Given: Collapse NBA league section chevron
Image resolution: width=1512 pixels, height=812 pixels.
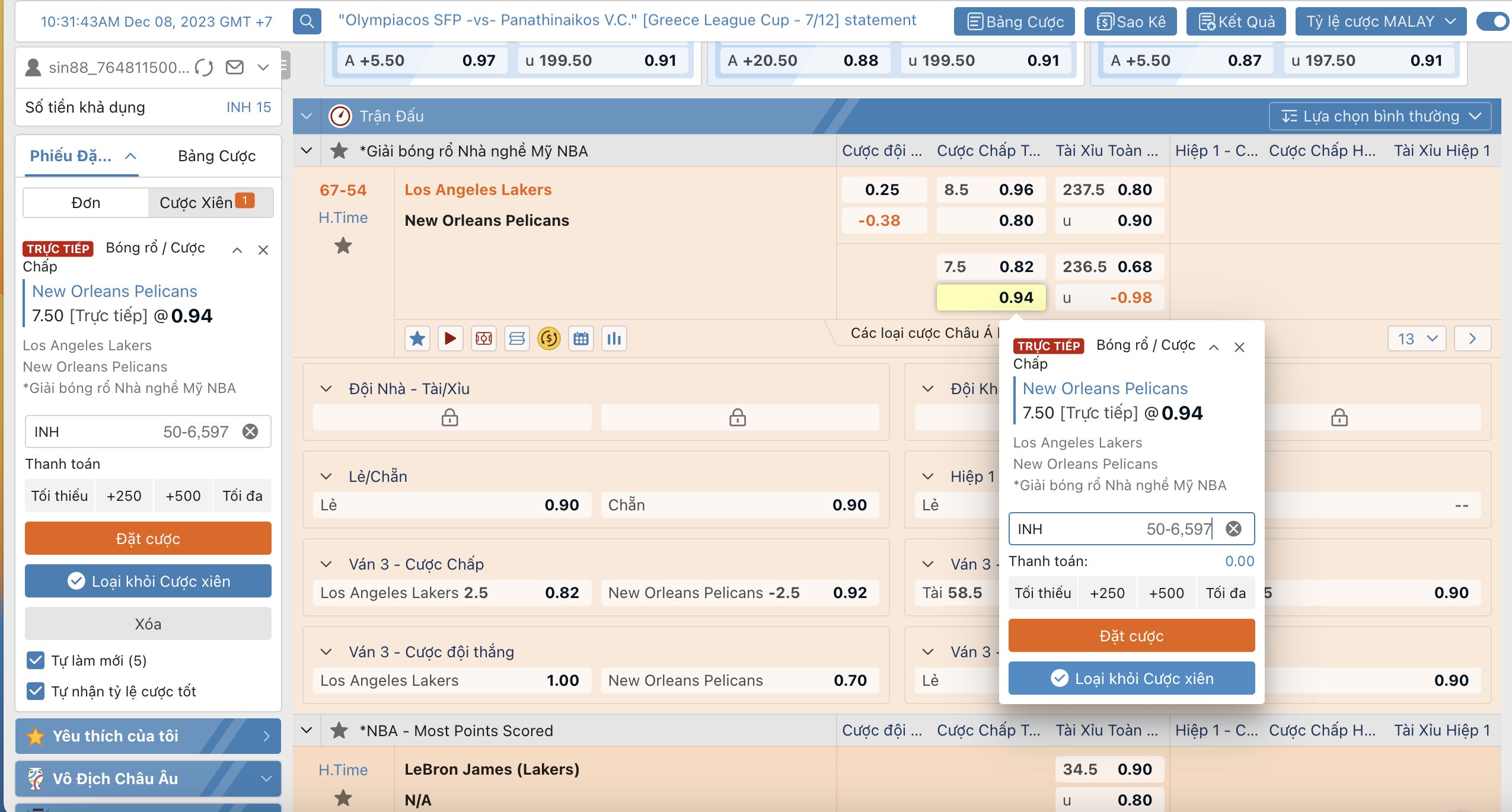Looking at the screenshot, I should pyautogui.click(x=307, y=151).
